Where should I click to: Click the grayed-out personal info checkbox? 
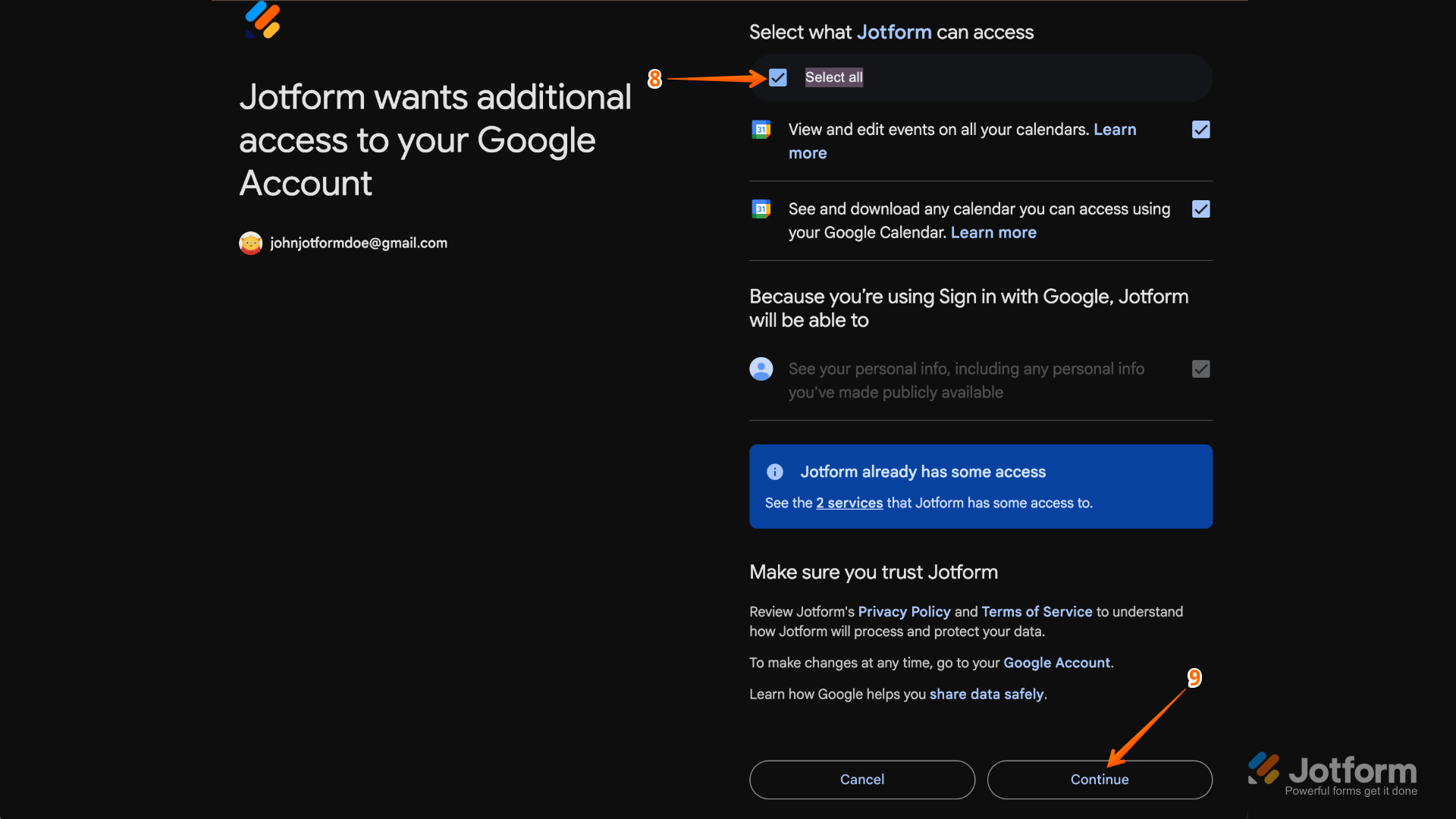tap(1200, 369)
